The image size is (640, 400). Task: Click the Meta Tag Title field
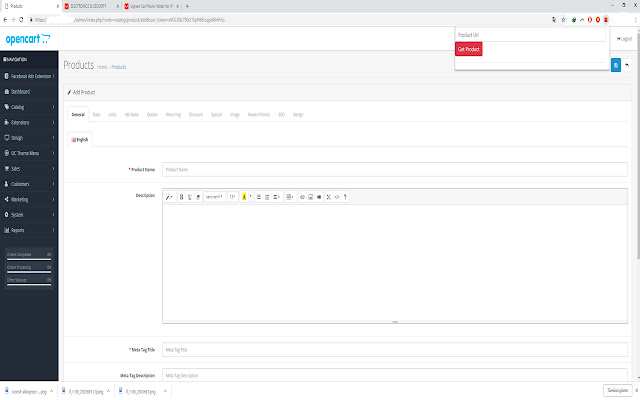[395, 350]
